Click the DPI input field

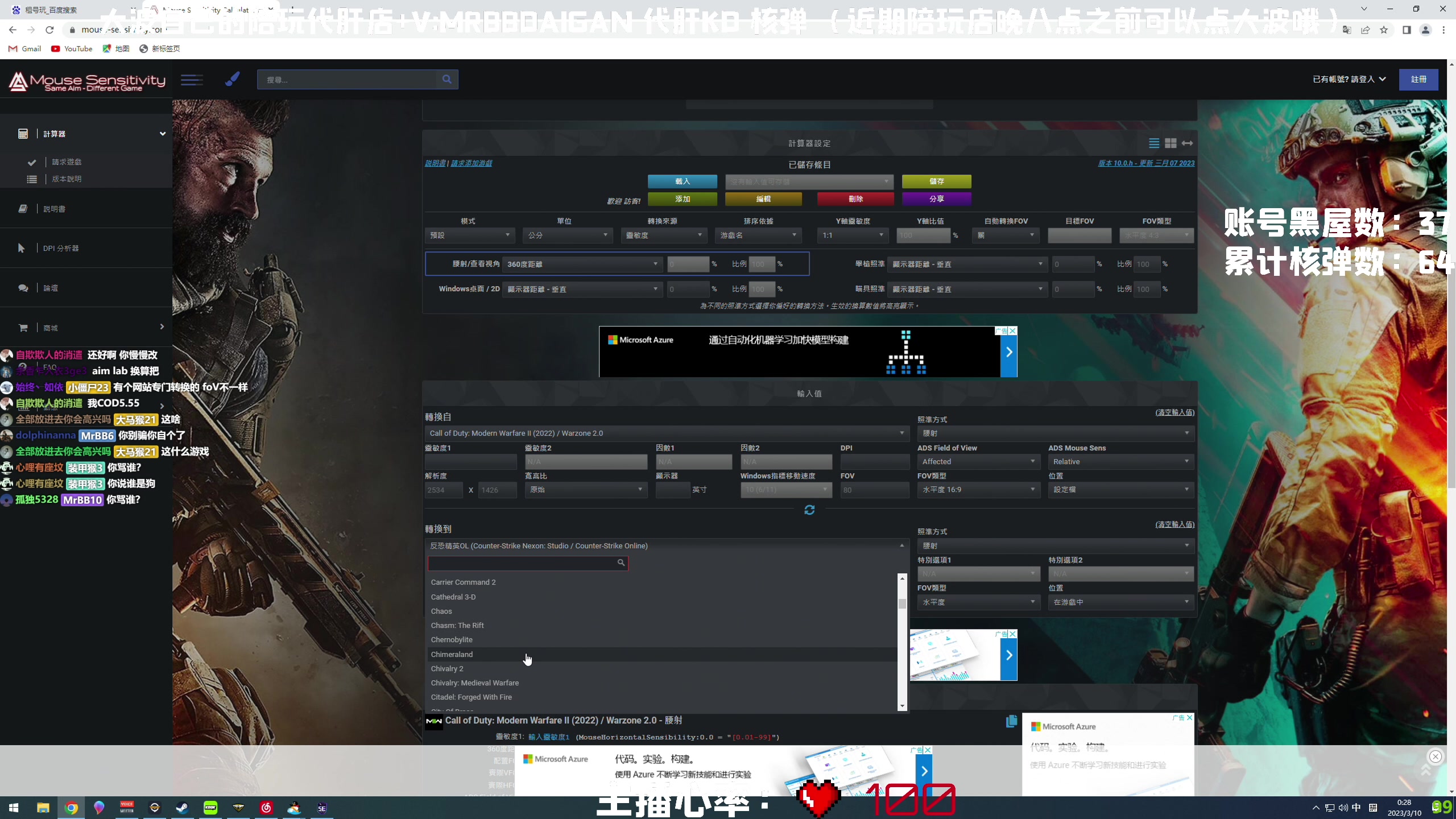[x=875, y=462]
